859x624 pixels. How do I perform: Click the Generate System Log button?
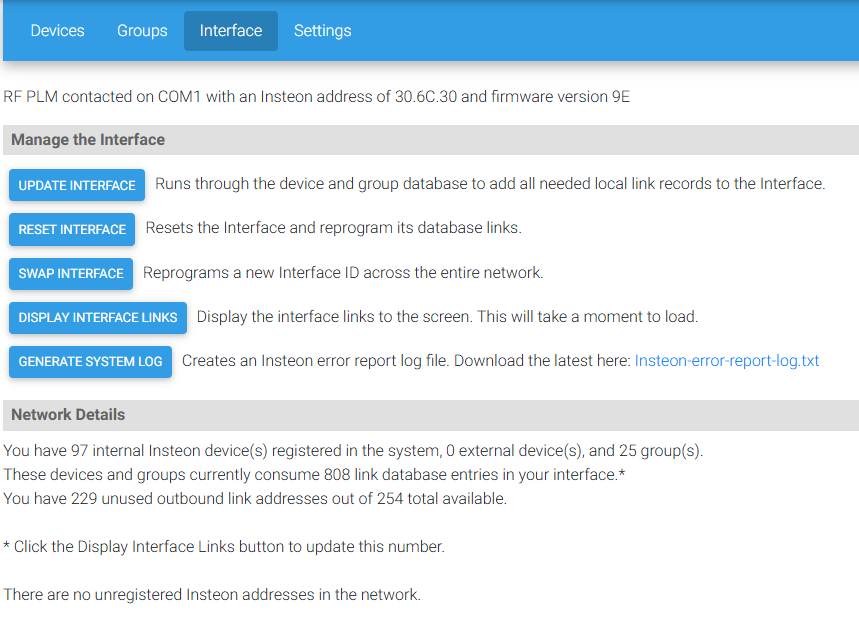pyautogui.click(x=90, y=362)
